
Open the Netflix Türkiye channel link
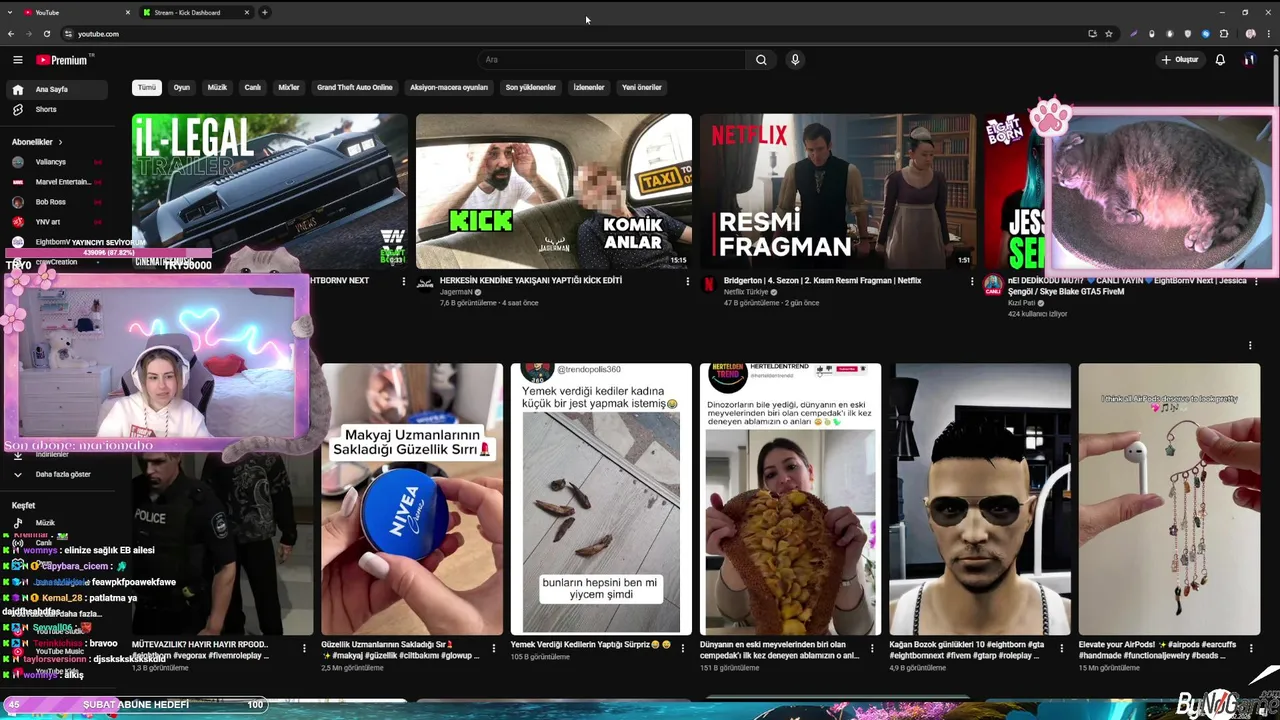coord(746,292)
